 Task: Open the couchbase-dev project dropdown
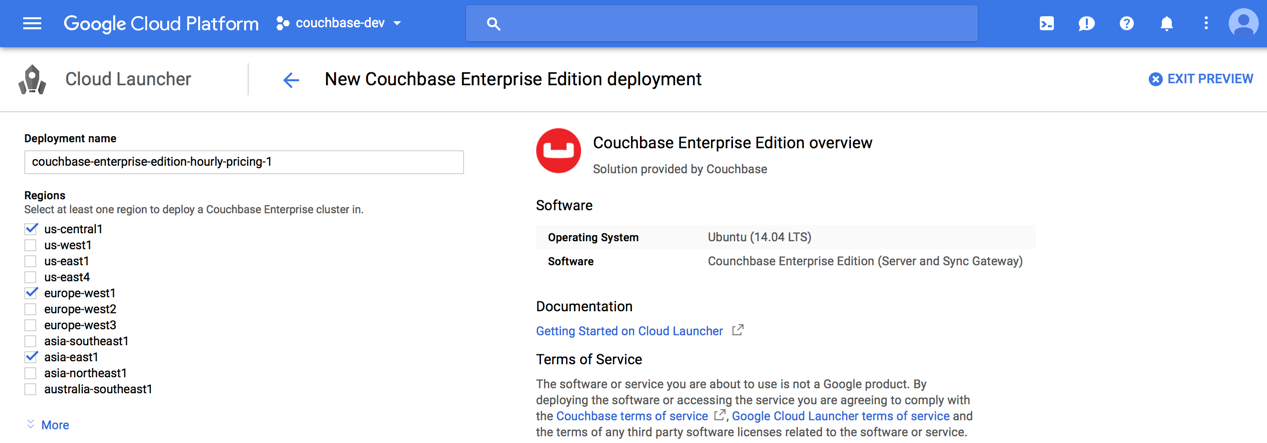click(x=339, y=23)
